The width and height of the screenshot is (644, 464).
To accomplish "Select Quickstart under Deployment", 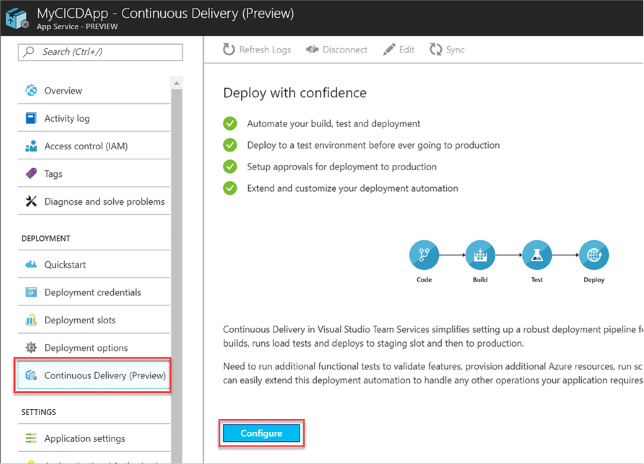I will (x=94, y=264).
